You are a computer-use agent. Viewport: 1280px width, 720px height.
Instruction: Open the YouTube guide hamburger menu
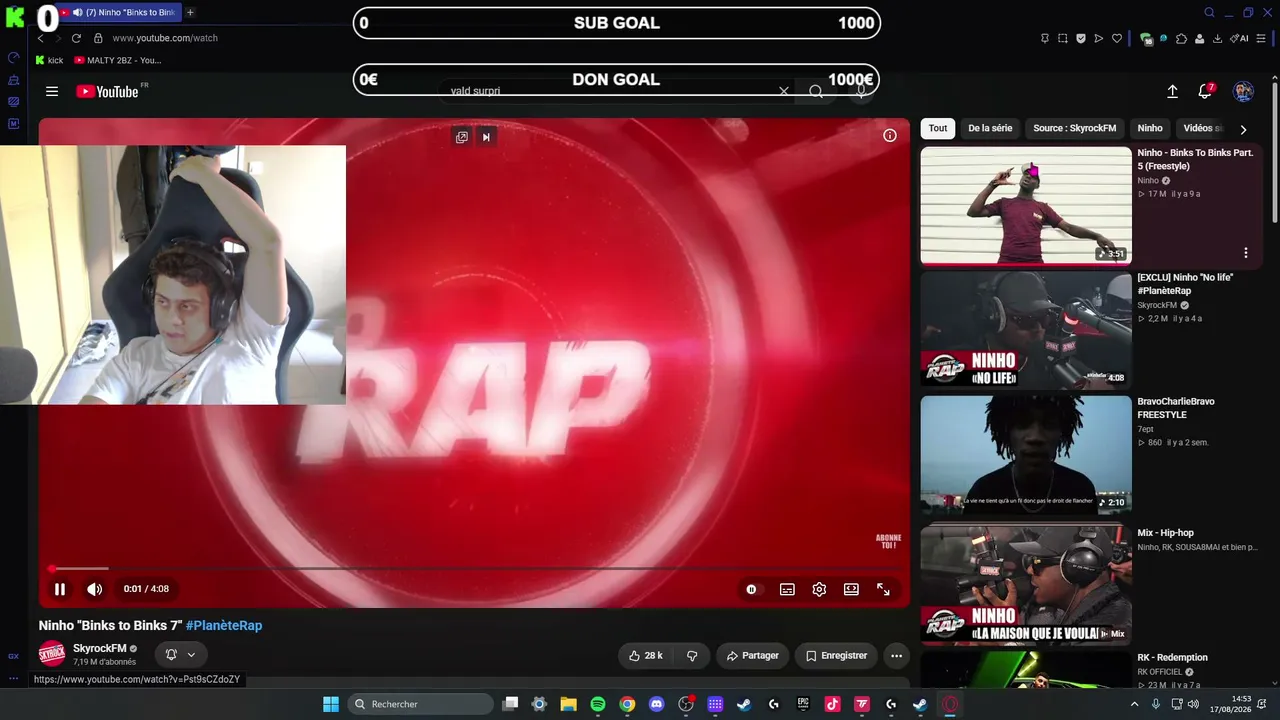(52, 91)
